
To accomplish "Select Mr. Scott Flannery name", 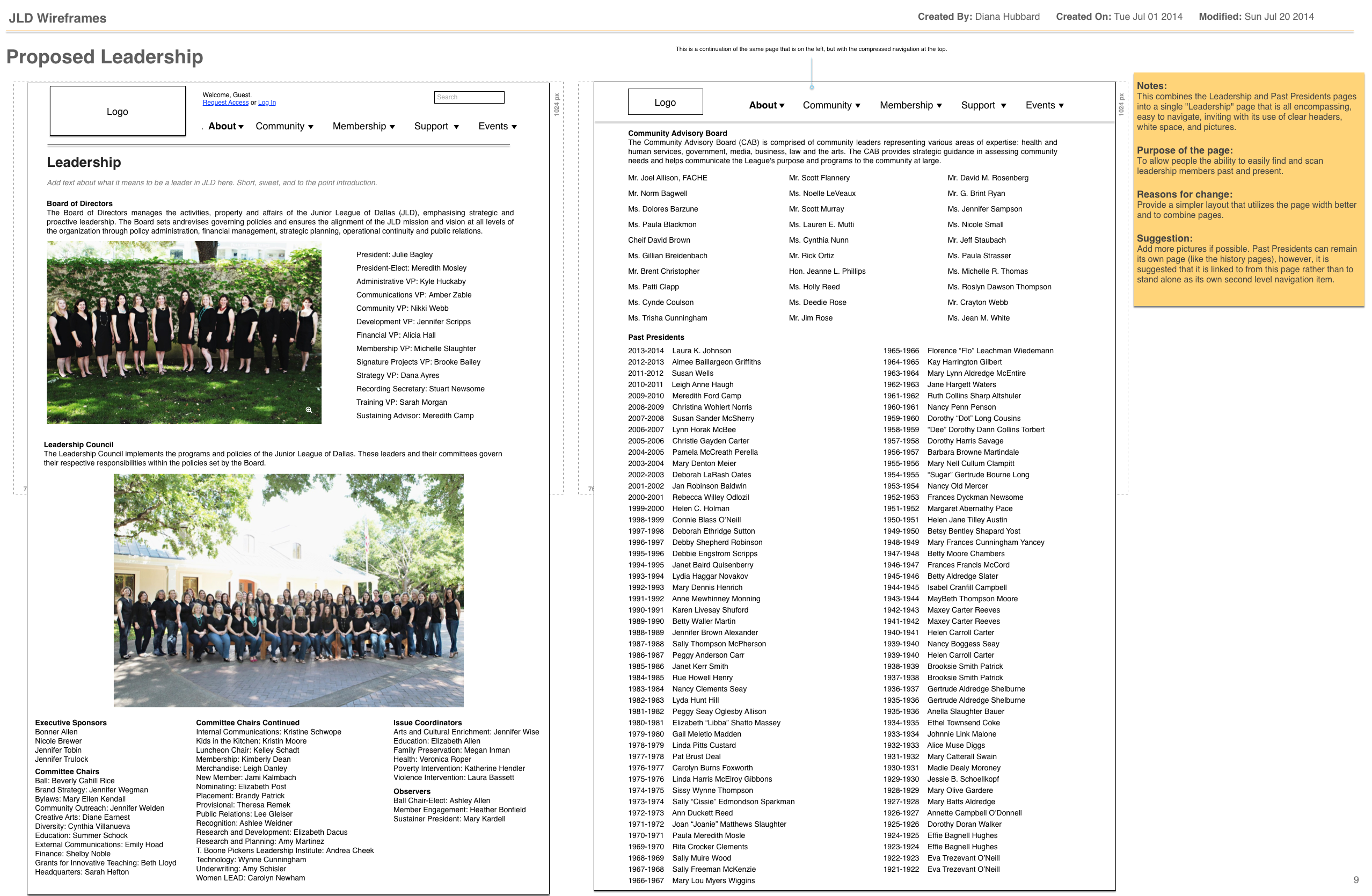I will click(x=819, y=178).
